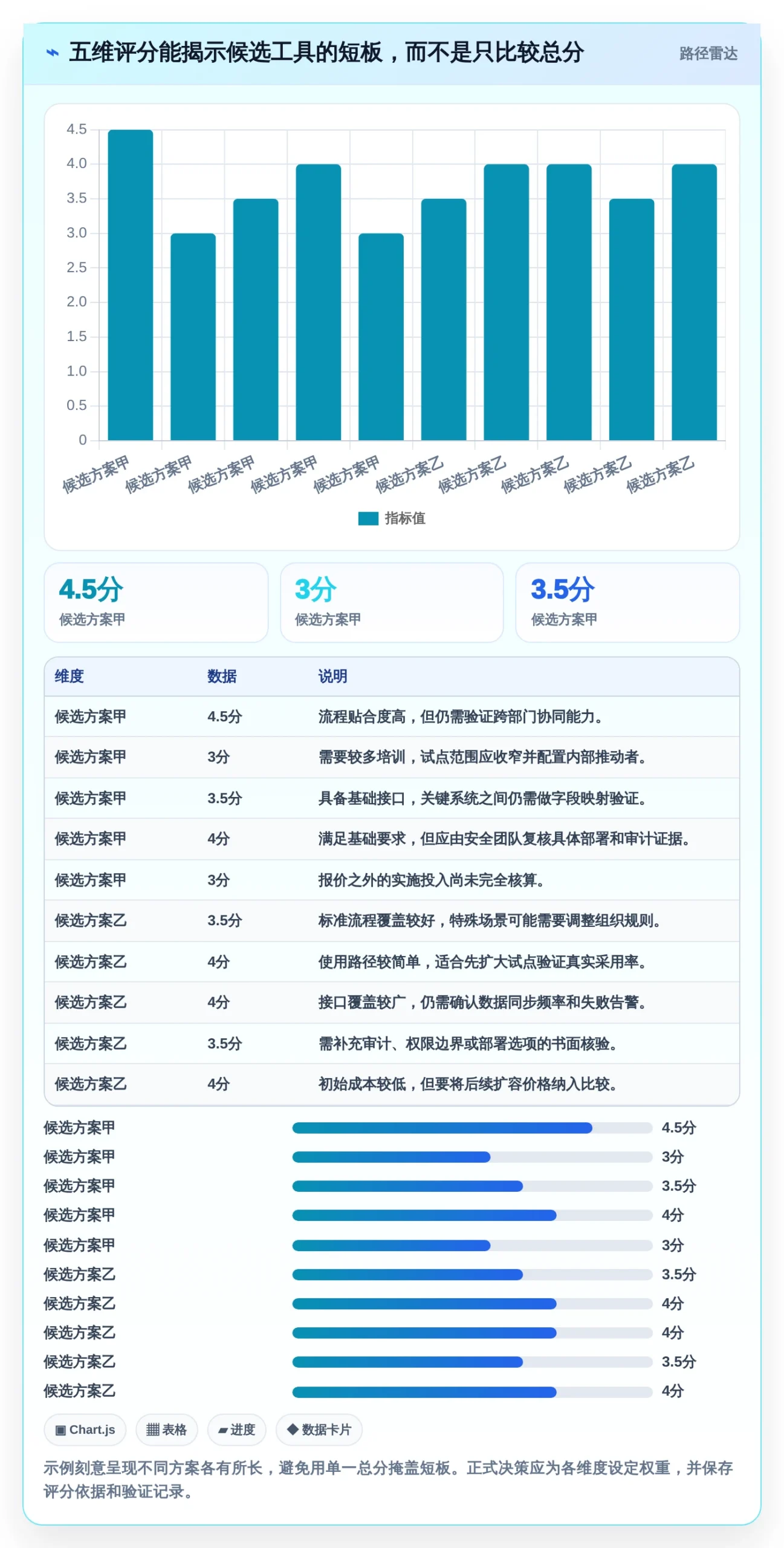Select the 3分 data card
The image size is (784, 1548).
(392, 602)
